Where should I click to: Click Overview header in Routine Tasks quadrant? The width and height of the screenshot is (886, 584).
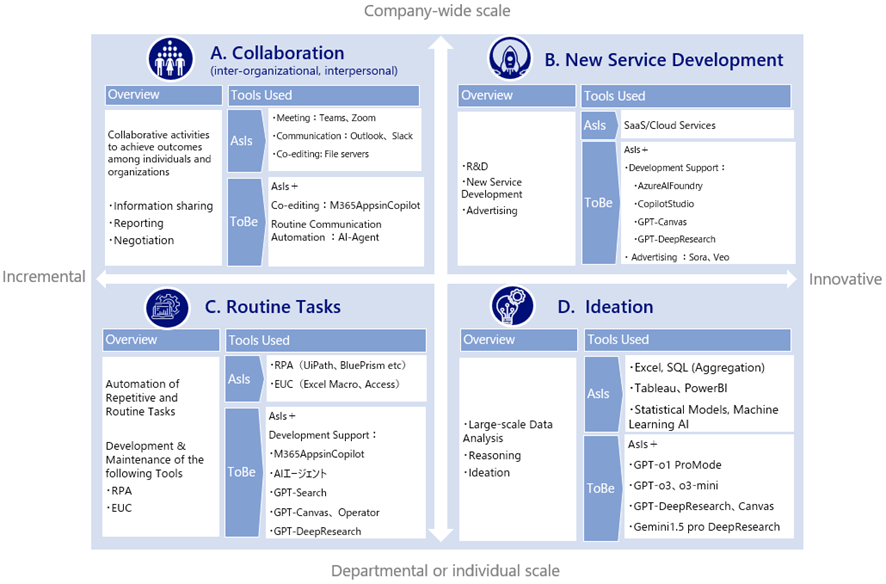[x=161, y=340]
